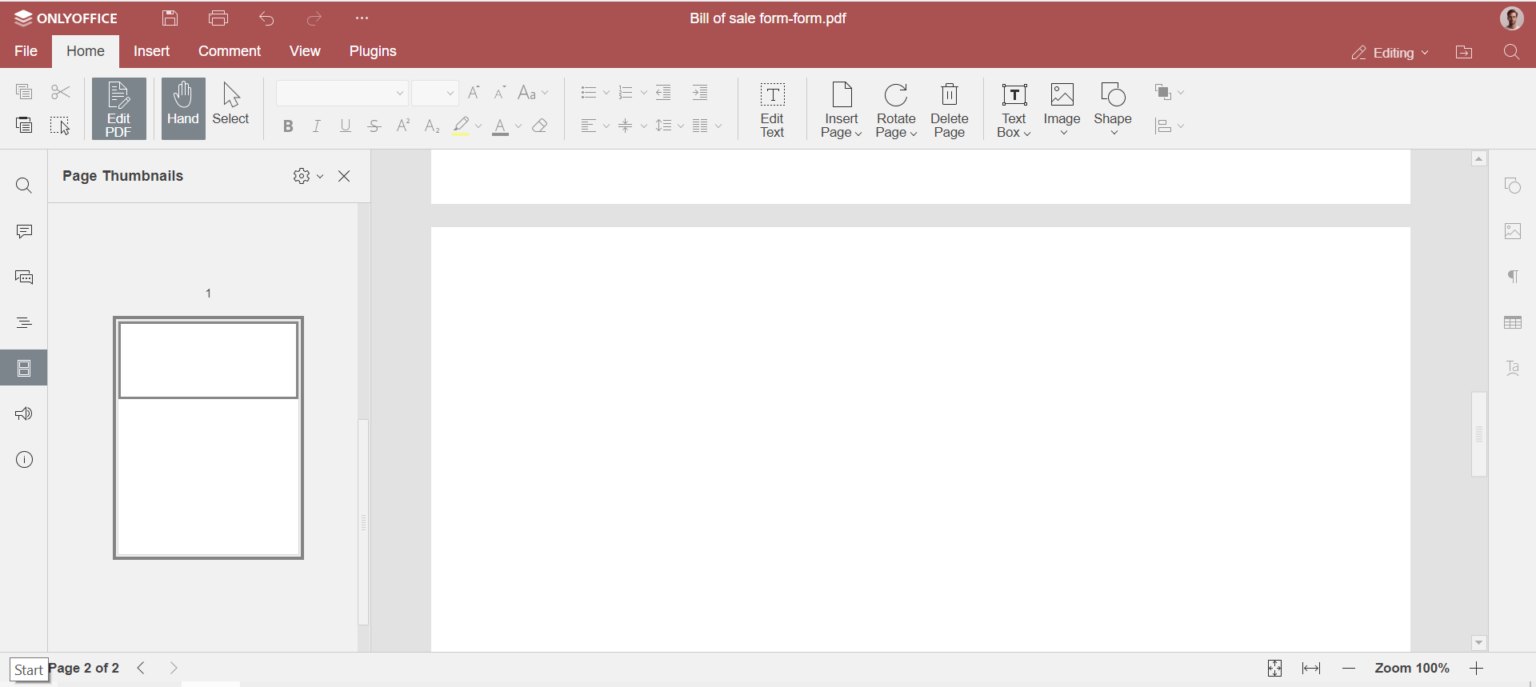This screenshot has height=687, width=1536.
Task: Open the Editing mode dropdown
Action: coord(1390,53)
